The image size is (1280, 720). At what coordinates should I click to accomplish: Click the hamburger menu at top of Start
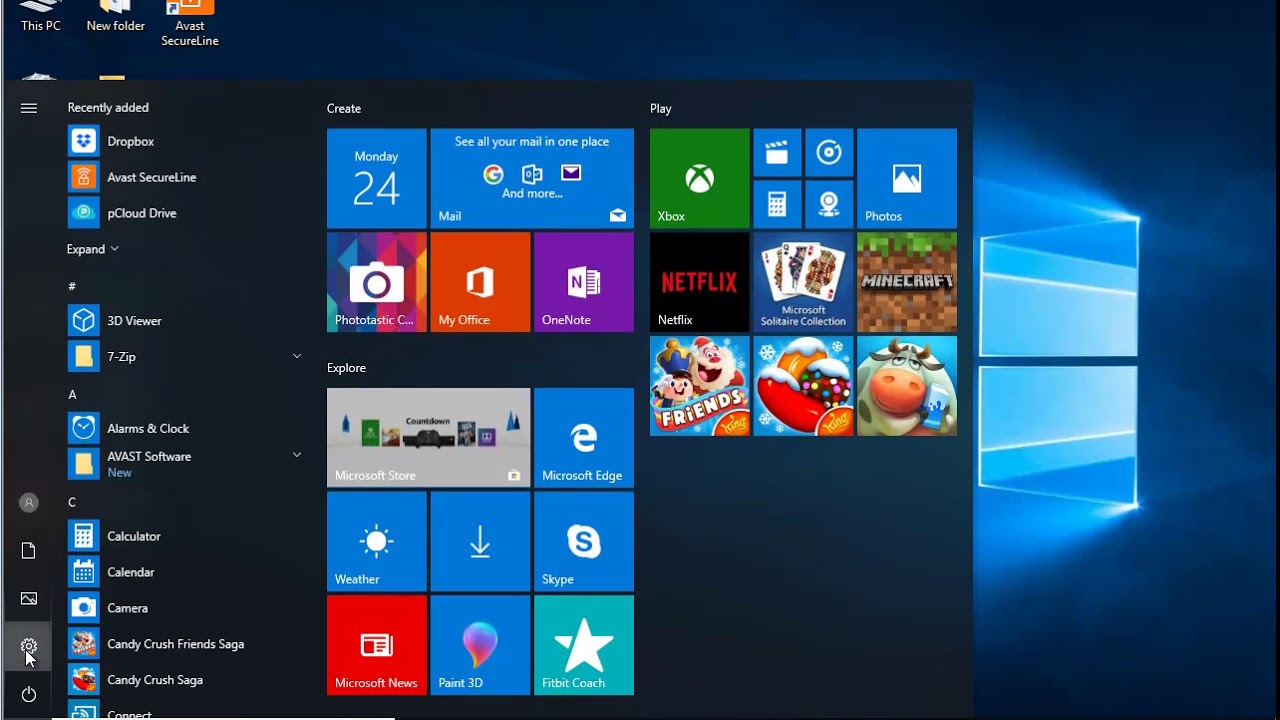(29, 108)
